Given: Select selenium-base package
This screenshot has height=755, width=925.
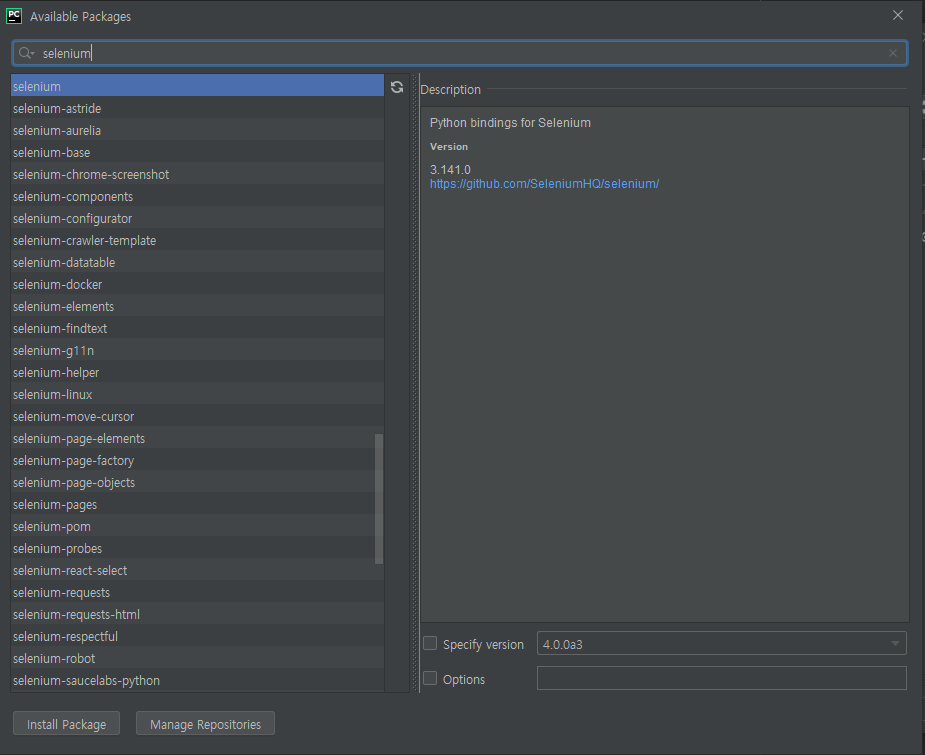Looking at the screenshot, I should pyautogui.click(x=197, y=152).
